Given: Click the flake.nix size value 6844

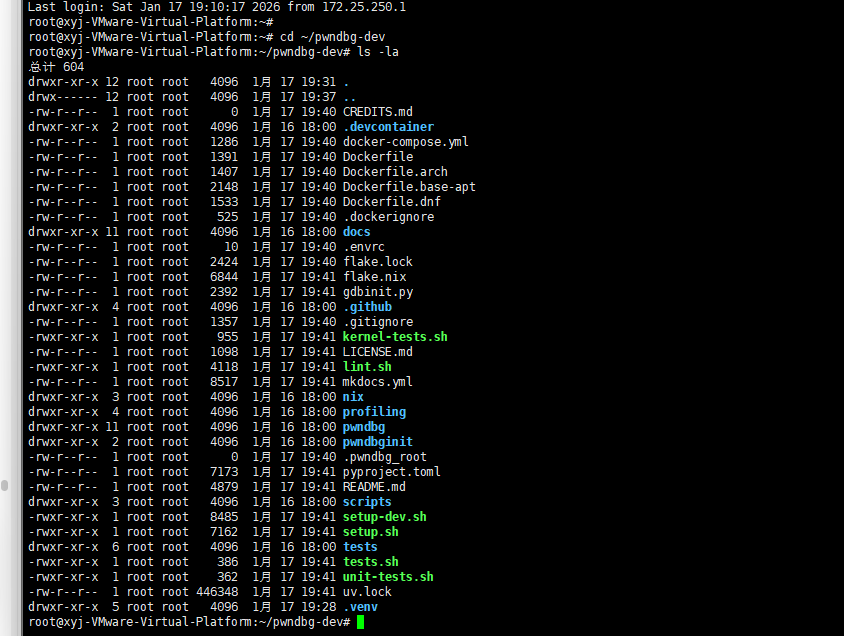Looking at the screenshot, I should (224, 277).
